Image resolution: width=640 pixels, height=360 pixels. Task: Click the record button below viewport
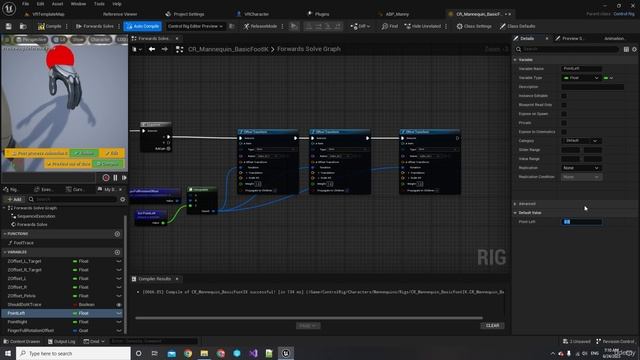click(x=106, y=178)
